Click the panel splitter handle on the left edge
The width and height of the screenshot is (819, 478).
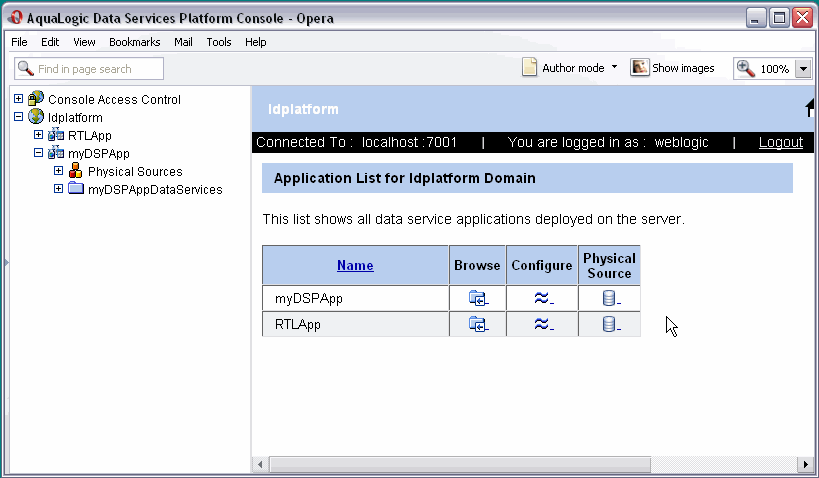coord(6,261)
